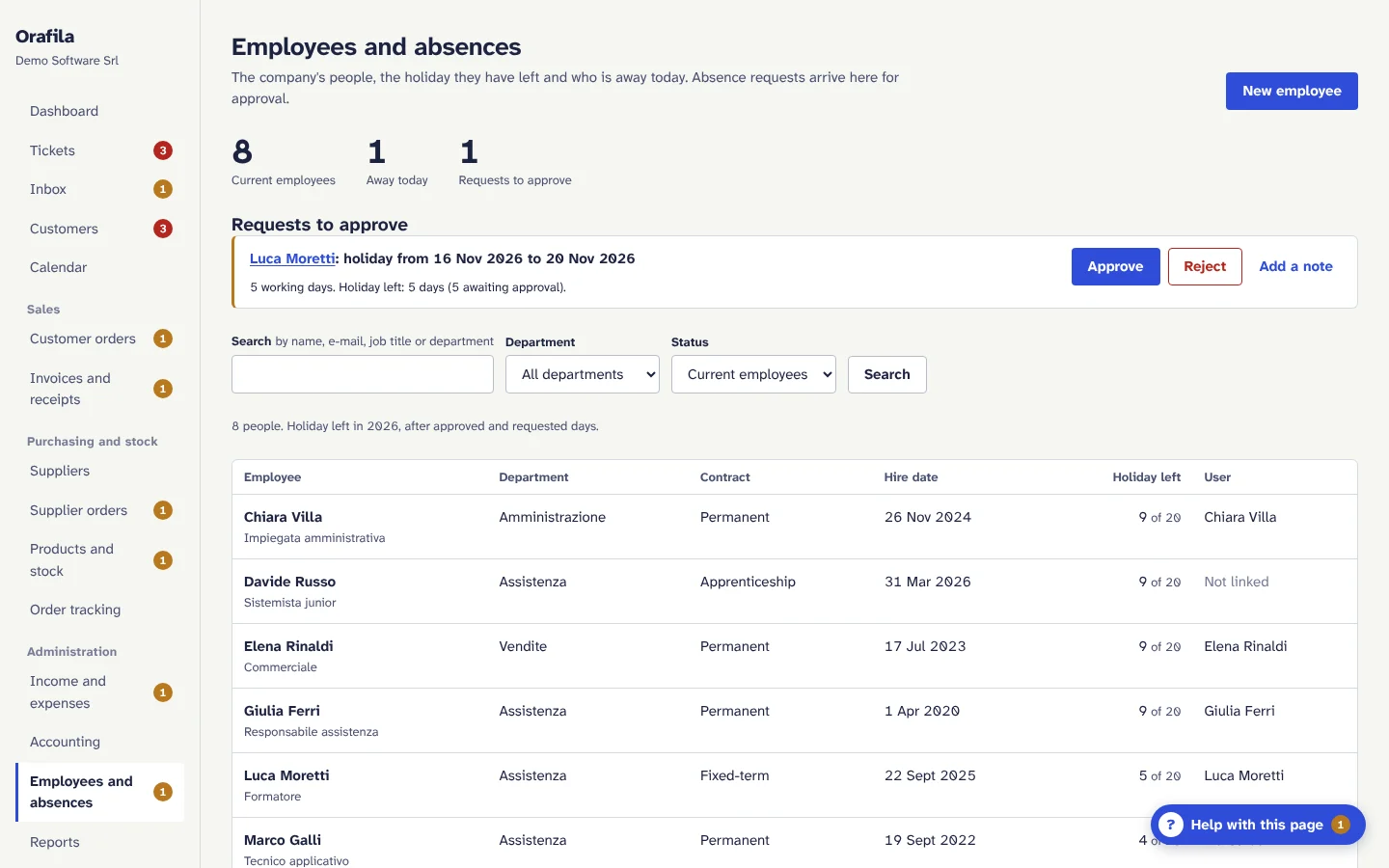Add a note to the holiday request
The width and height of the screenshot is (1389, 868).
click(x=1295, y=266)
